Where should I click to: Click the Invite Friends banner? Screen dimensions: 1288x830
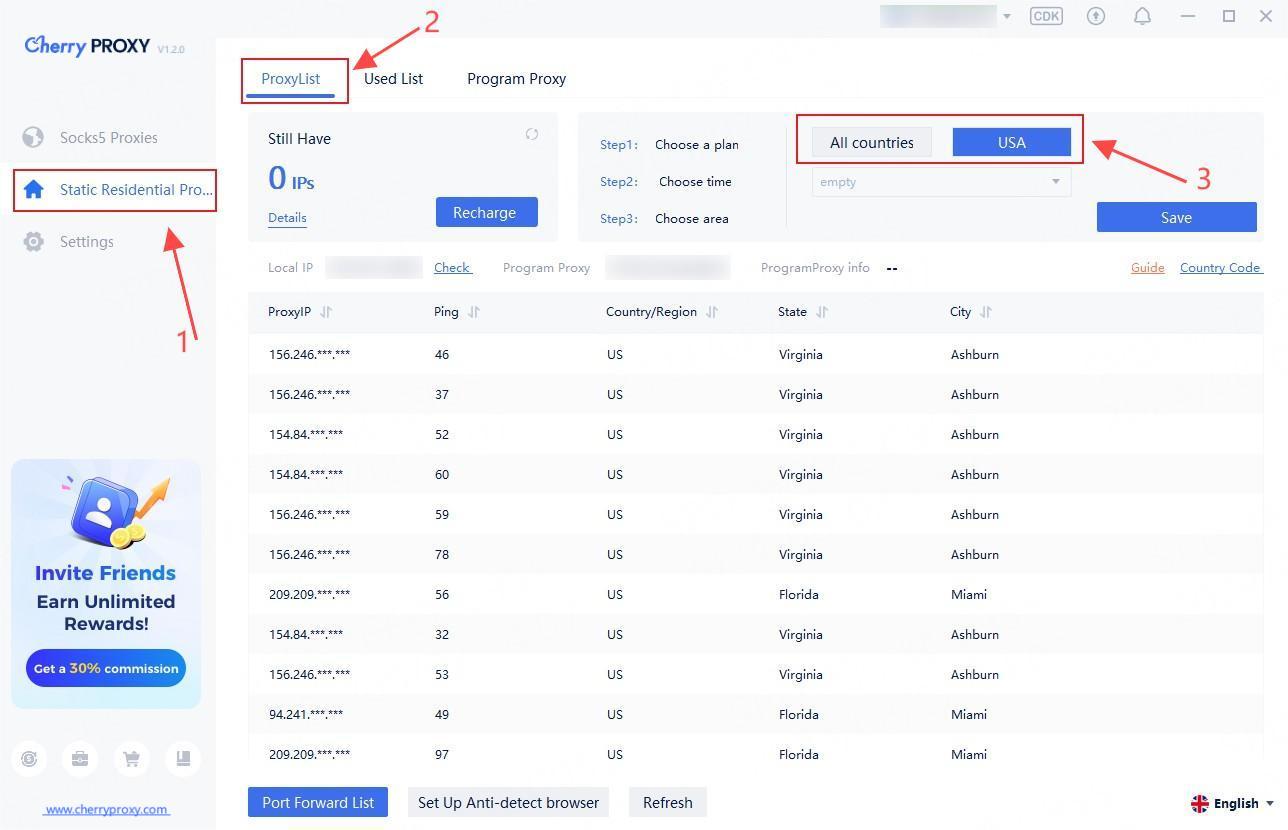click(x=106, y=584)
